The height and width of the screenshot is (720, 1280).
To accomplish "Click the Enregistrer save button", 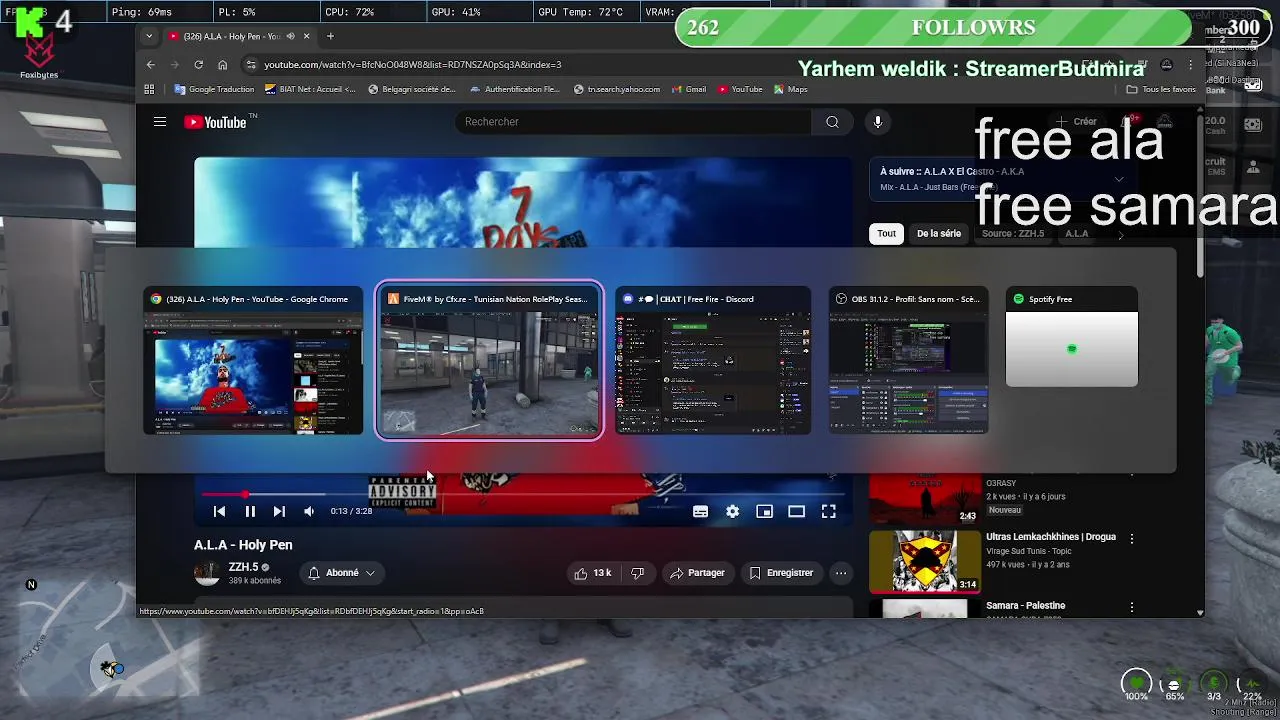I will pos(781,573).
